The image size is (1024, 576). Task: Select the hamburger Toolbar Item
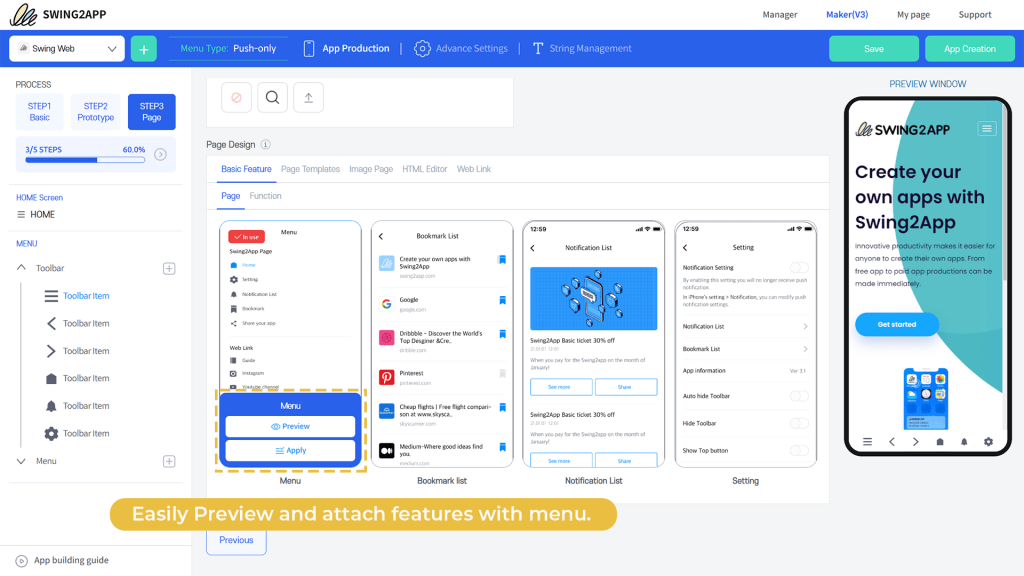pyautogui.click(x=77, y=296)
